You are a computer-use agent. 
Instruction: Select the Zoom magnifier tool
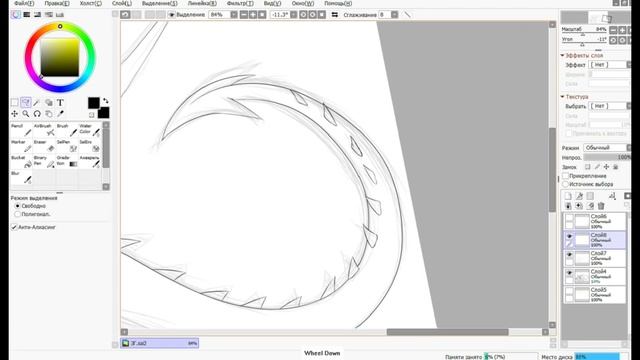pos(26,113)
